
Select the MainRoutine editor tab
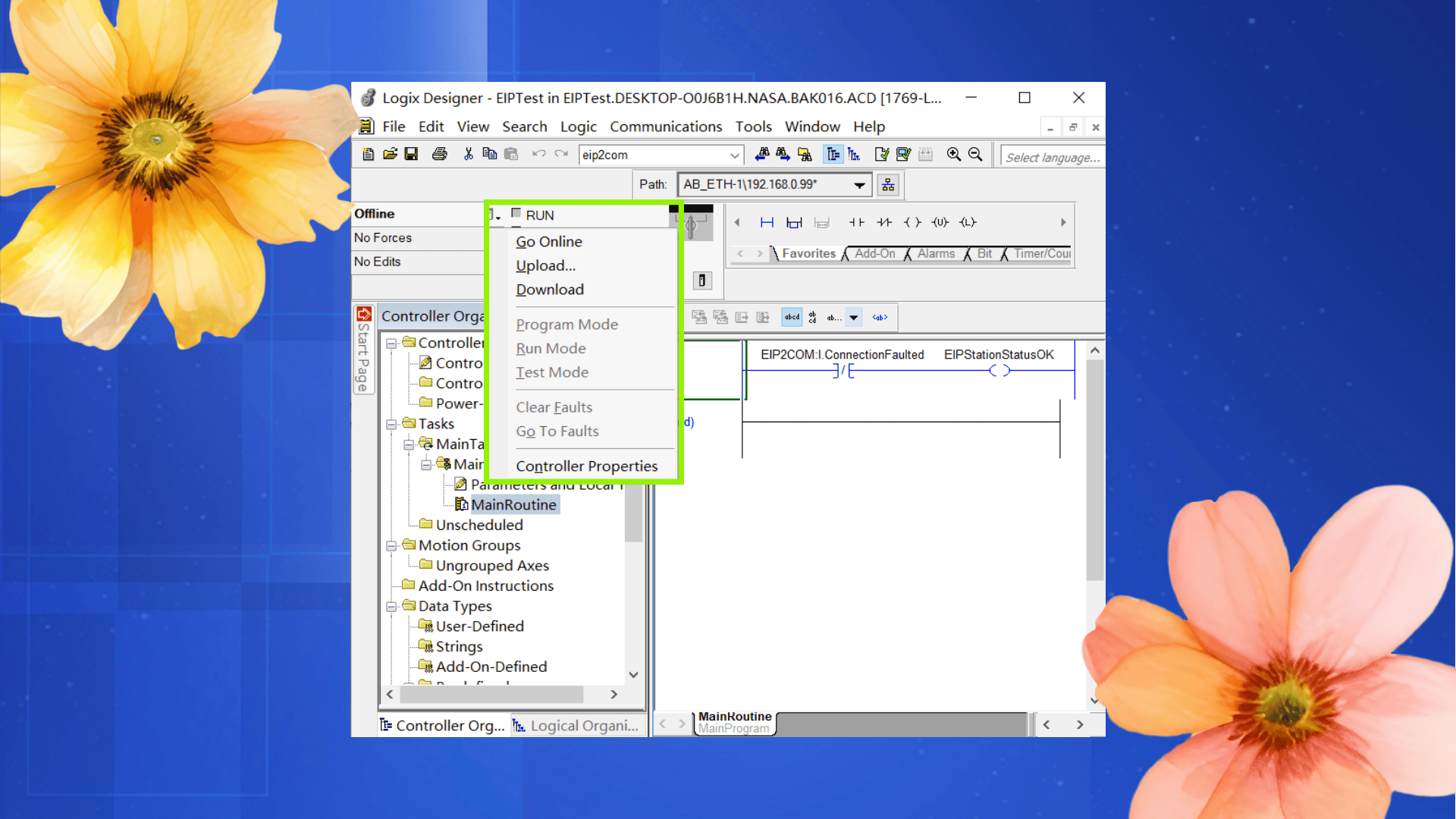click(x=734, y=723)
